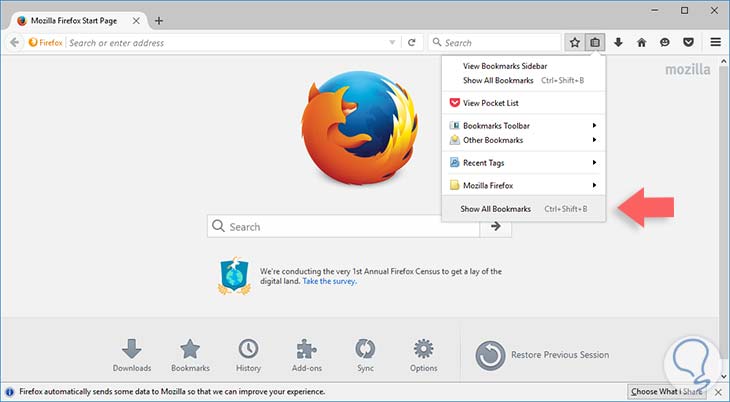Screen dimensions: 730x402
Task: Expand Other Bookmarks submenu
Action: click(x=524, y=140)
